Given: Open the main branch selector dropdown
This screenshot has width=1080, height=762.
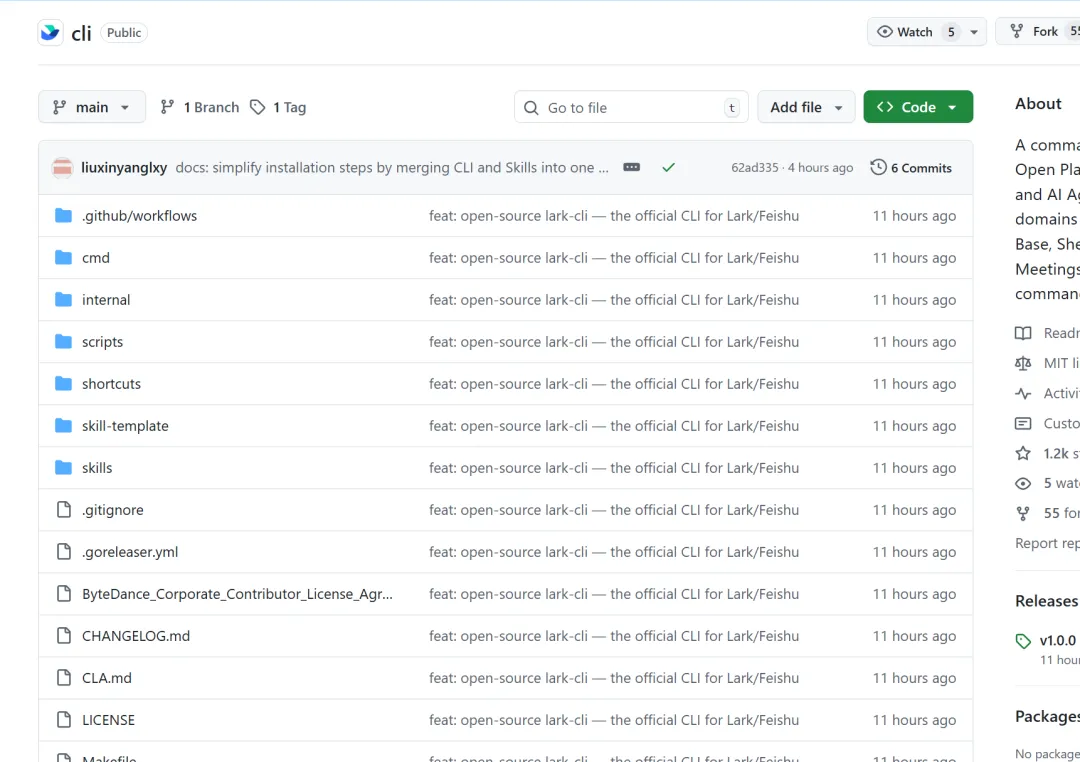Looking at the screenshot, I should [x=92, y=107].
